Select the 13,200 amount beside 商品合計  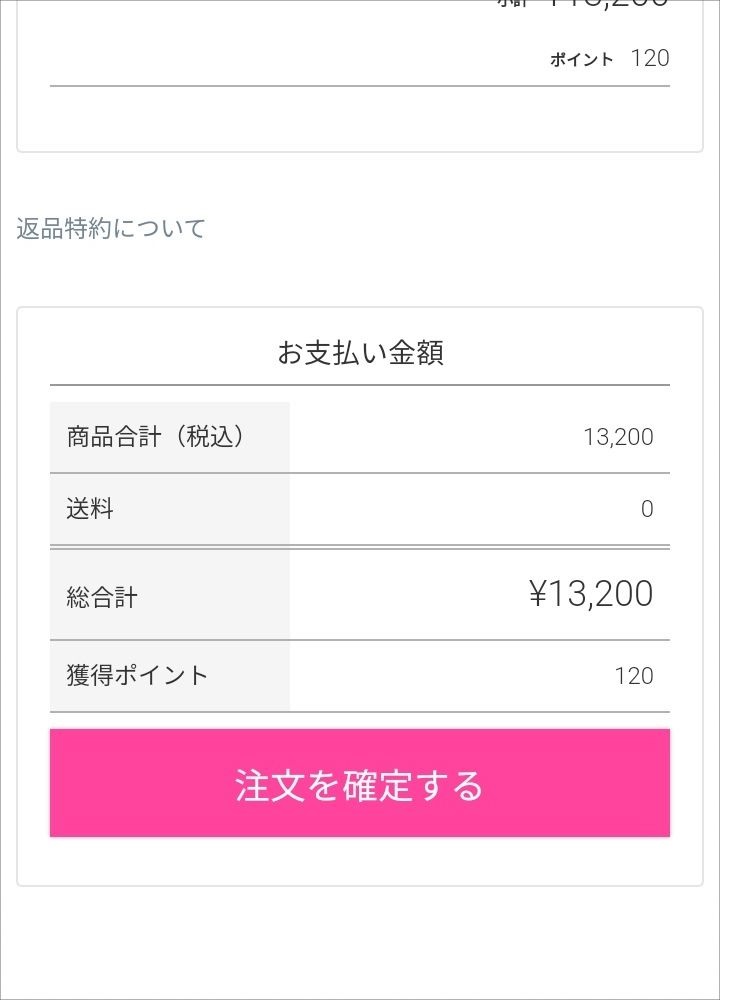click(x=618, y=437)
